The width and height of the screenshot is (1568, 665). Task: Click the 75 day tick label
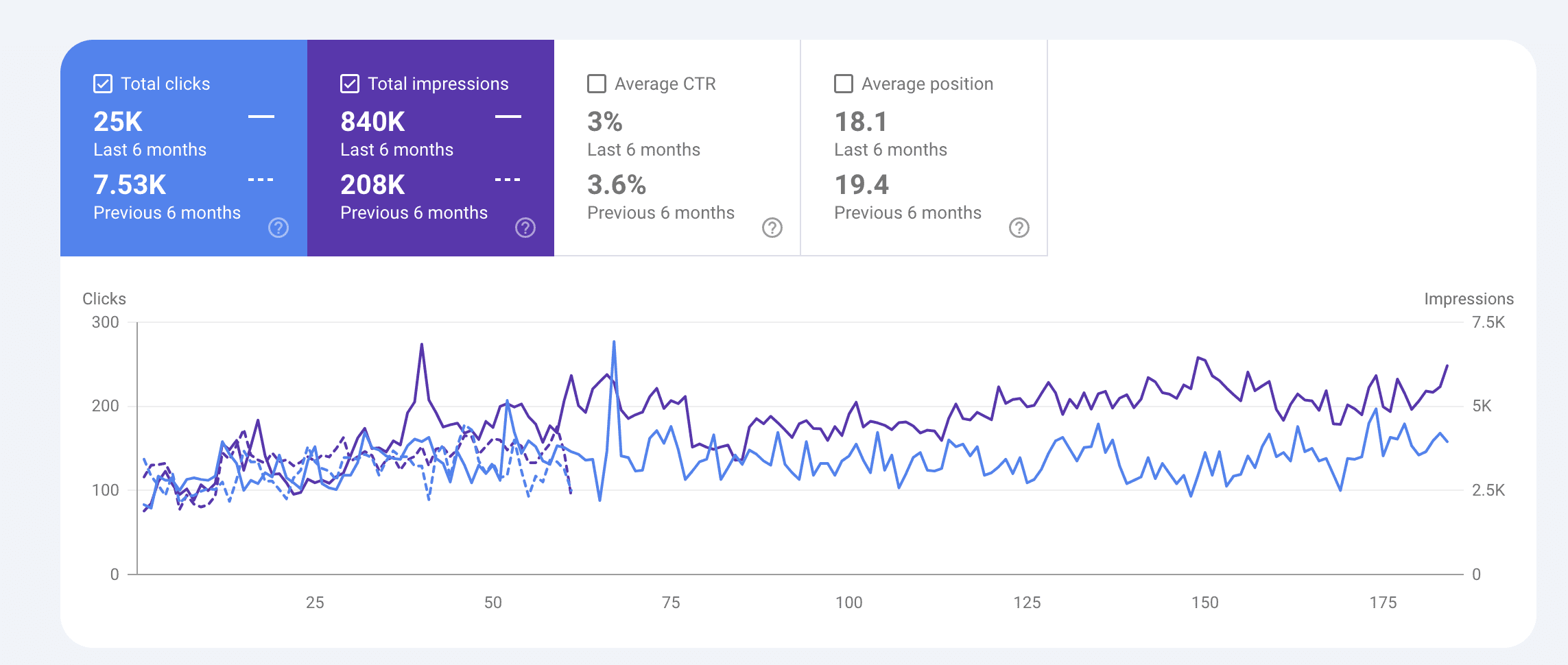(x=671, y=603)
